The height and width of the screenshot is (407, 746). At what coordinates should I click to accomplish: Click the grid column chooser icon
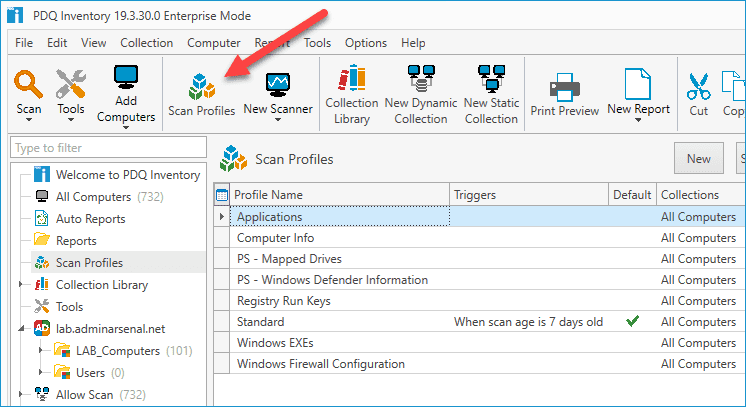pyautogui.click(x=222, y=195)
